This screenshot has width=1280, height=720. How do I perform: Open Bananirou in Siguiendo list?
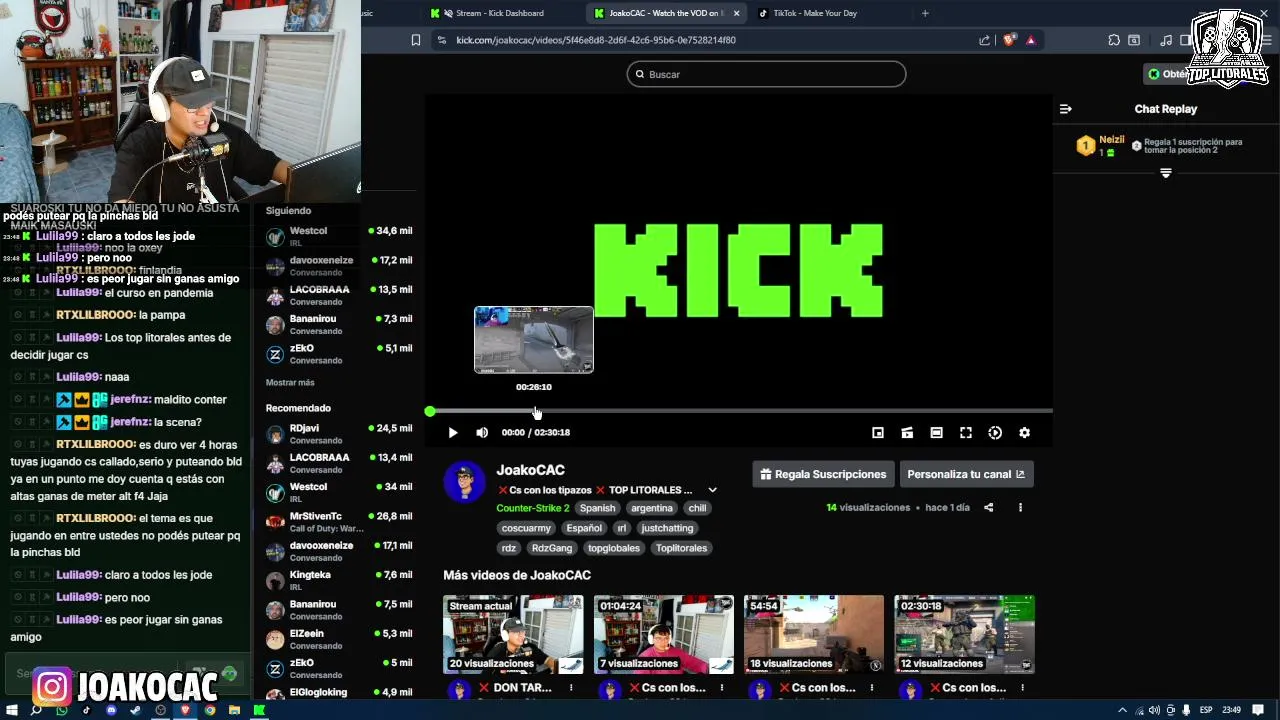tap(338, 324)
